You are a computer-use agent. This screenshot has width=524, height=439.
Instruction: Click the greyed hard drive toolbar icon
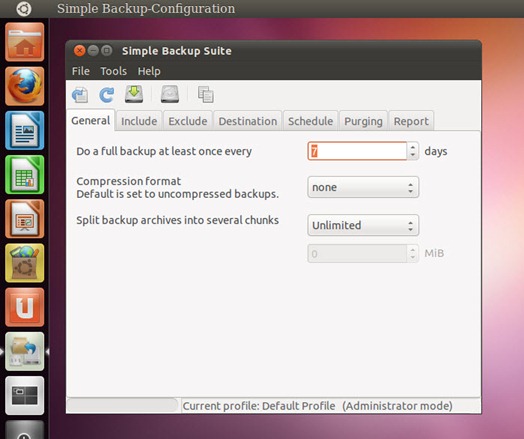[170, 94]
